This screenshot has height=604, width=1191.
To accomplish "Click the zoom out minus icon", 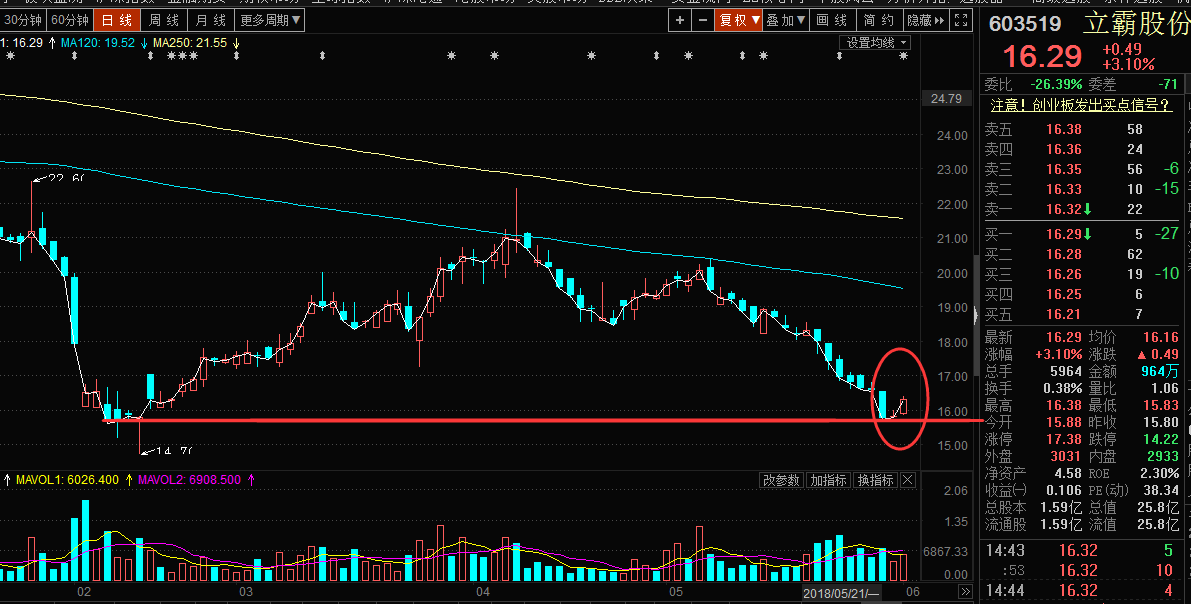I will tap(701, 20).
